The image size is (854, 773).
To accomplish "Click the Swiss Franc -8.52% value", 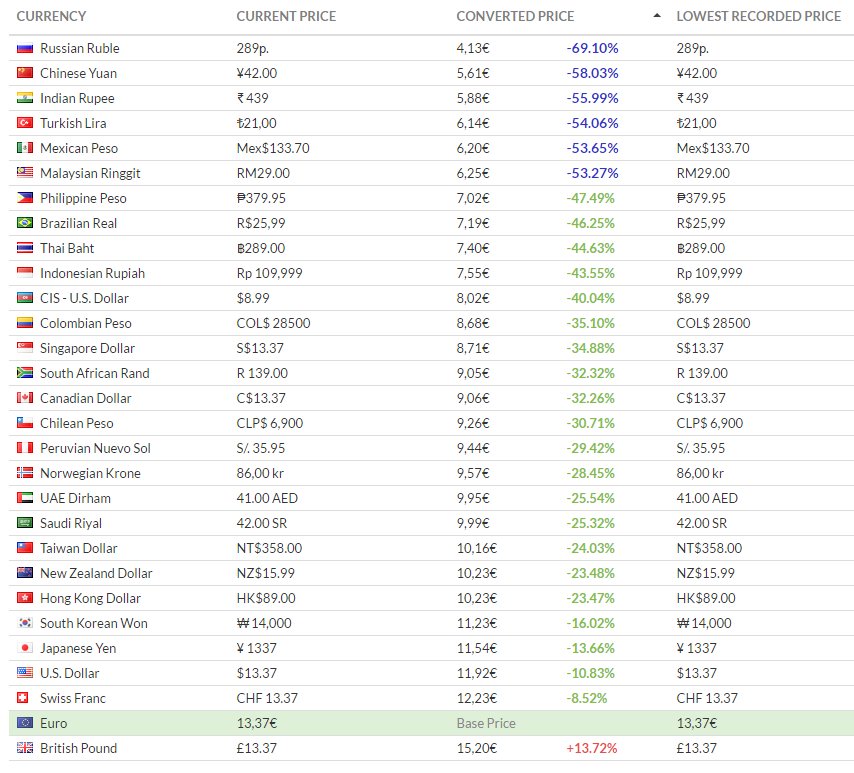I will pyautogui.click(x=587, y=698).
